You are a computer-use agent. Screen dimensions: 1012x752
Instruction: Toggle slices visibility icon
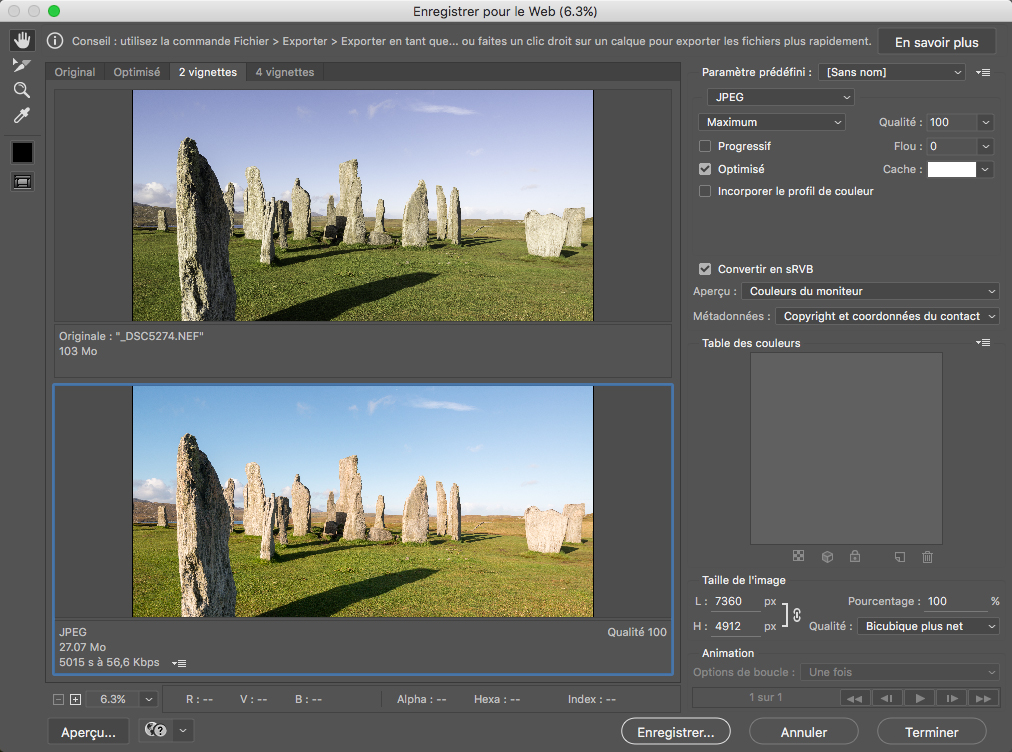(22, 182)
